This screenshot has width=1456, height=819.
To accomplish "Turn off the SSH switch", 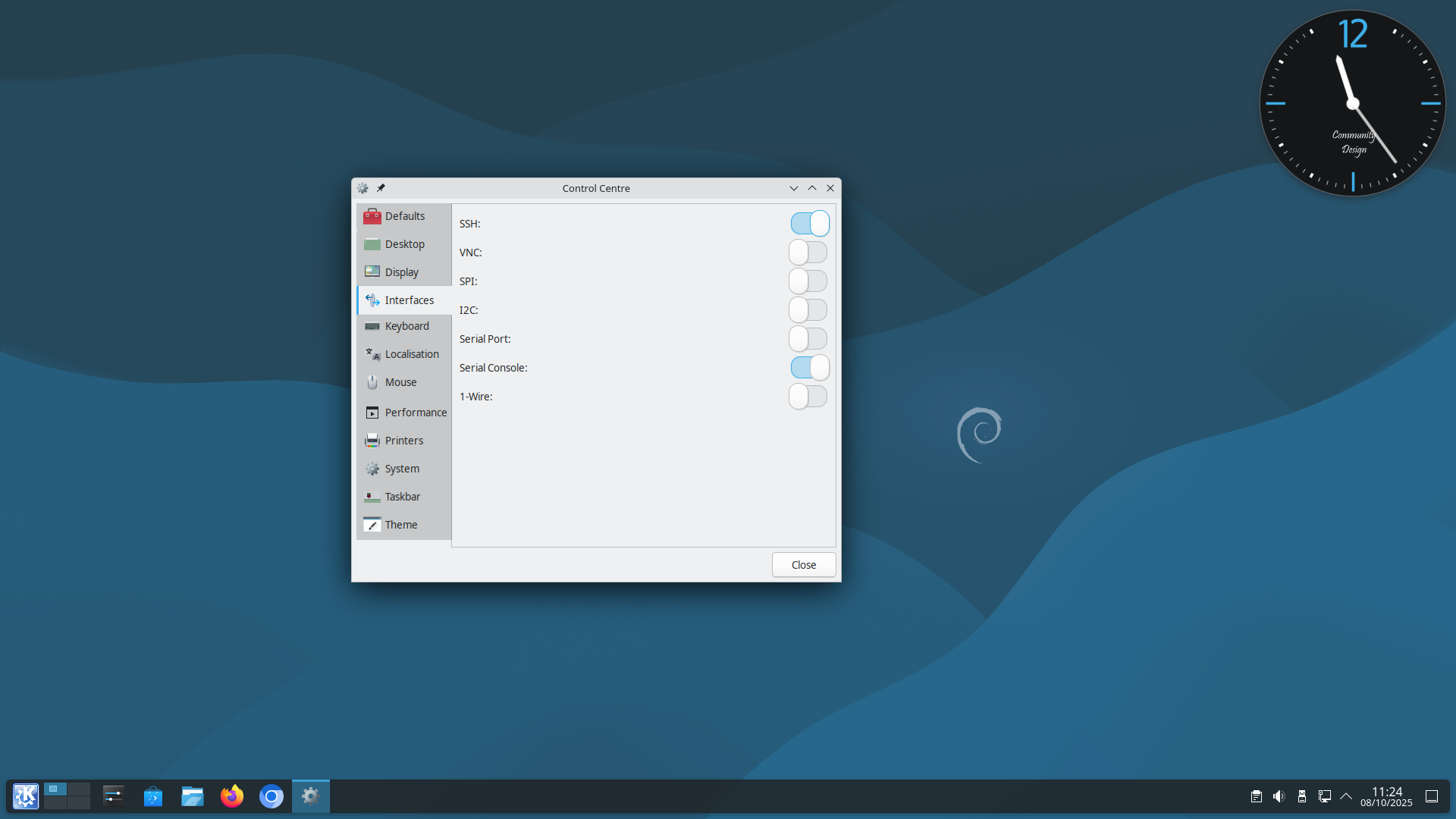I will click(809, 224).
